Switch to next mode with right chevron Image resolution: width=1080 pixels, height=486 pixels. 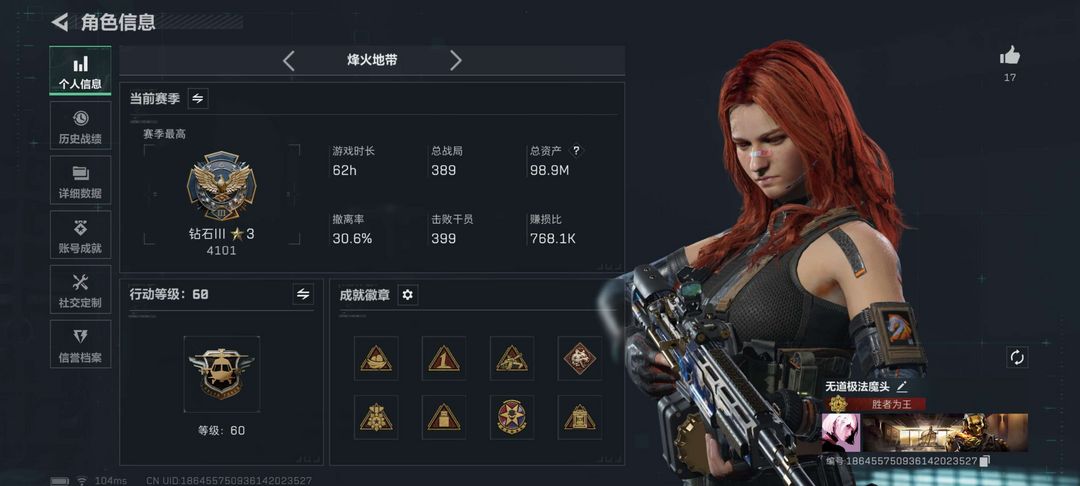[455, 61]
